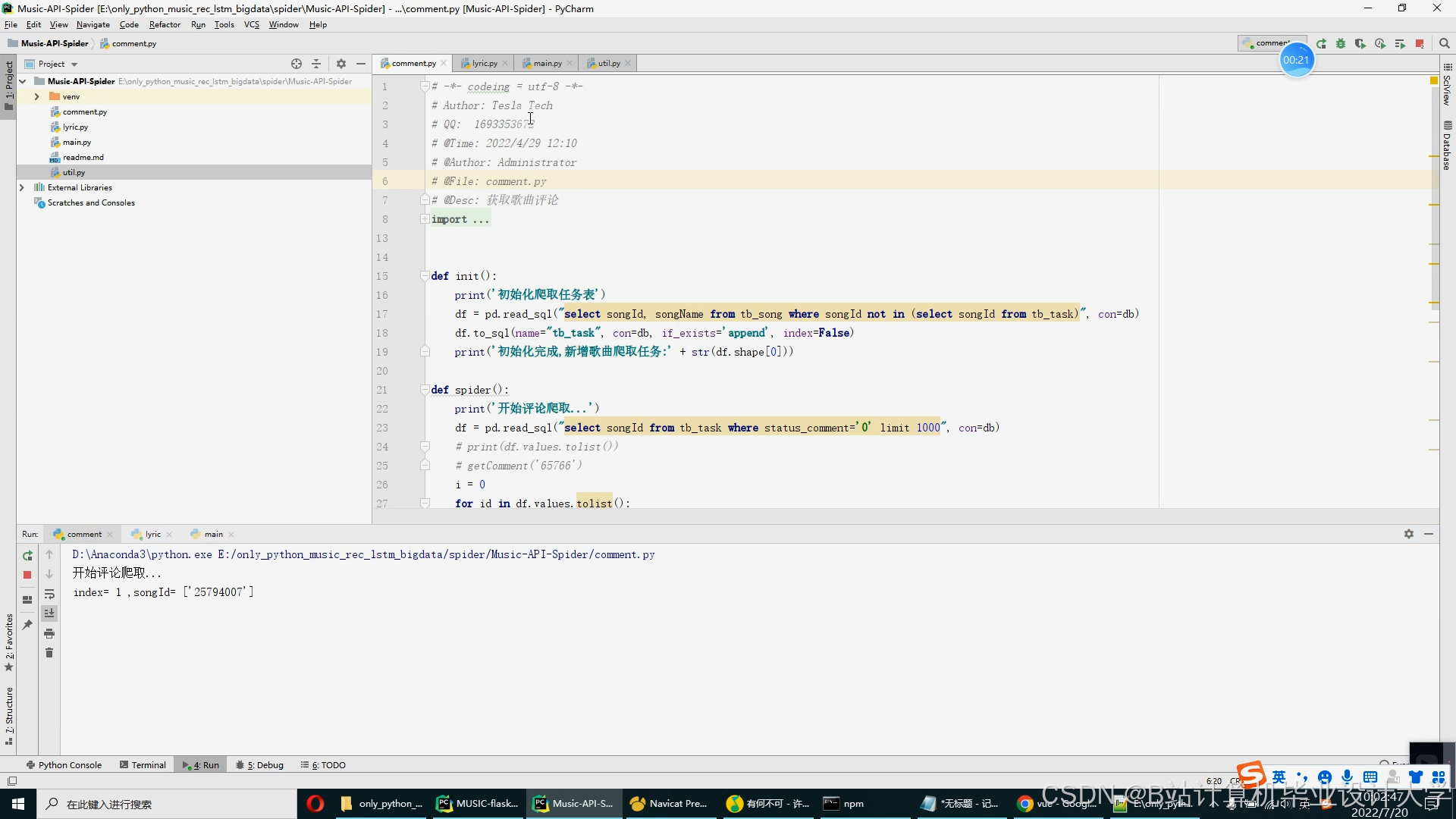Hide the Project panel with minus icon
The image size is (1456, 819).
pyautogui.click(x=361, y=64)
